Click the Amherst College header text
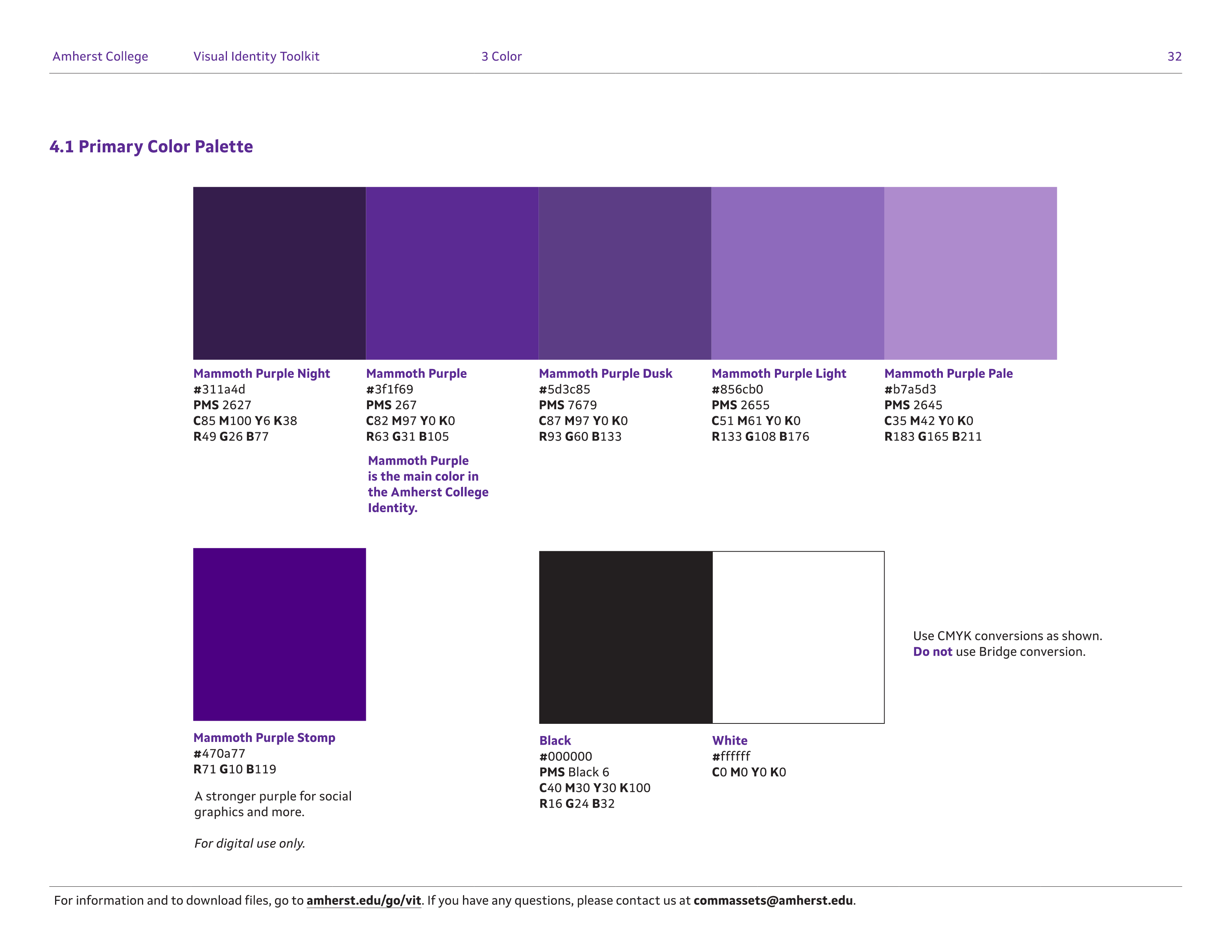Screen dimensions: 1232x952 (100, 56)
